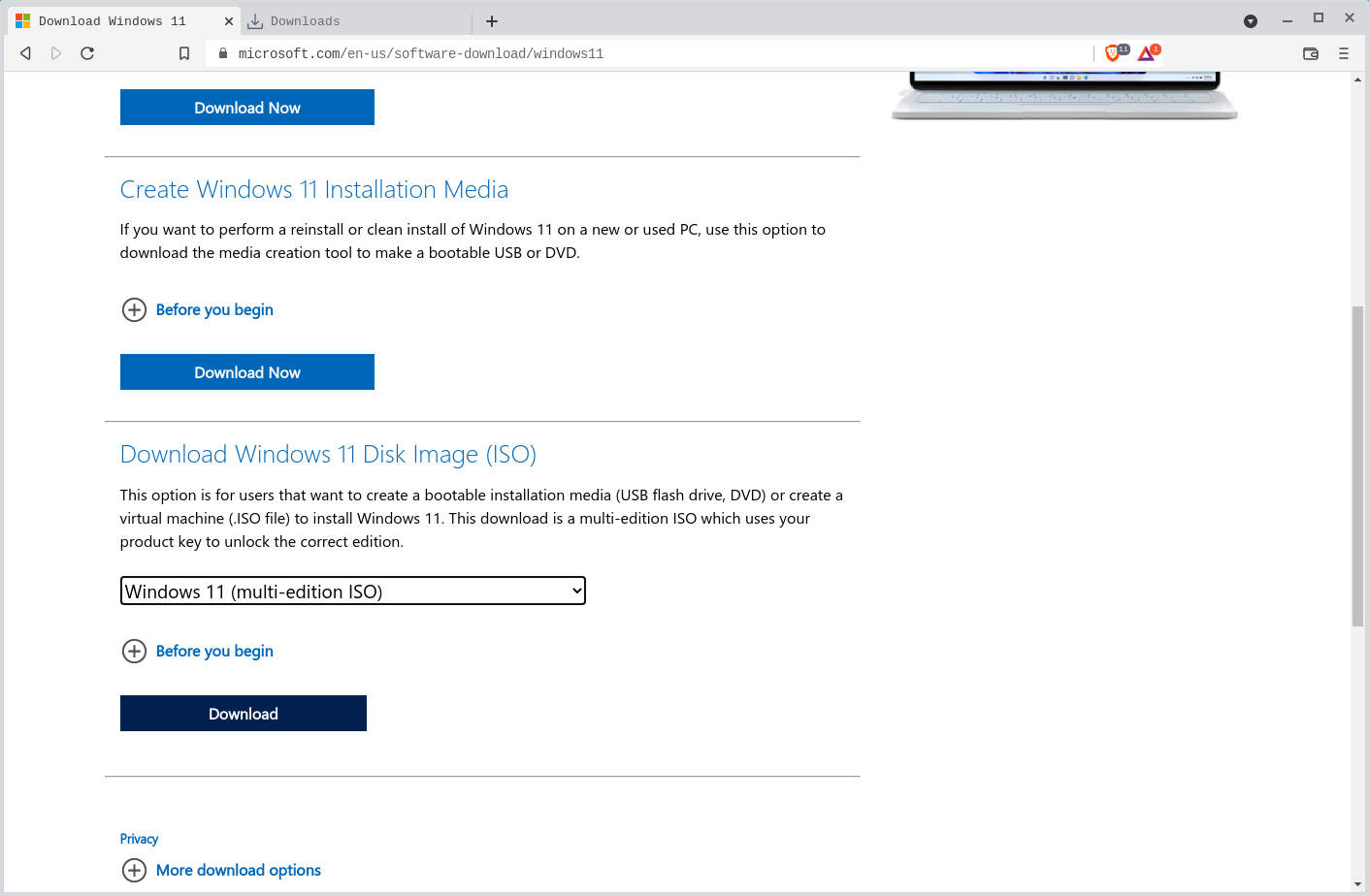Open the Privacy link
This screenshot has height=896, width=1369.
[139, 839]
